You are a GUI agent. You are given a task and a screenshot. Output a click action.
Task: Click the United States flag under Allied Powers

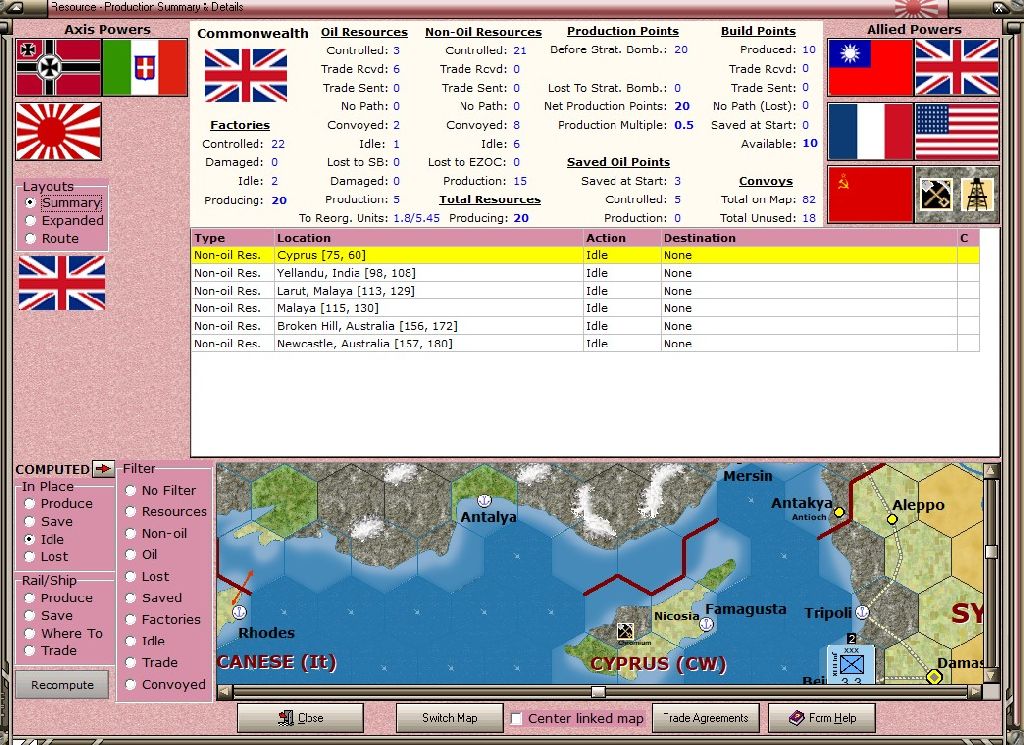(957, 131)
